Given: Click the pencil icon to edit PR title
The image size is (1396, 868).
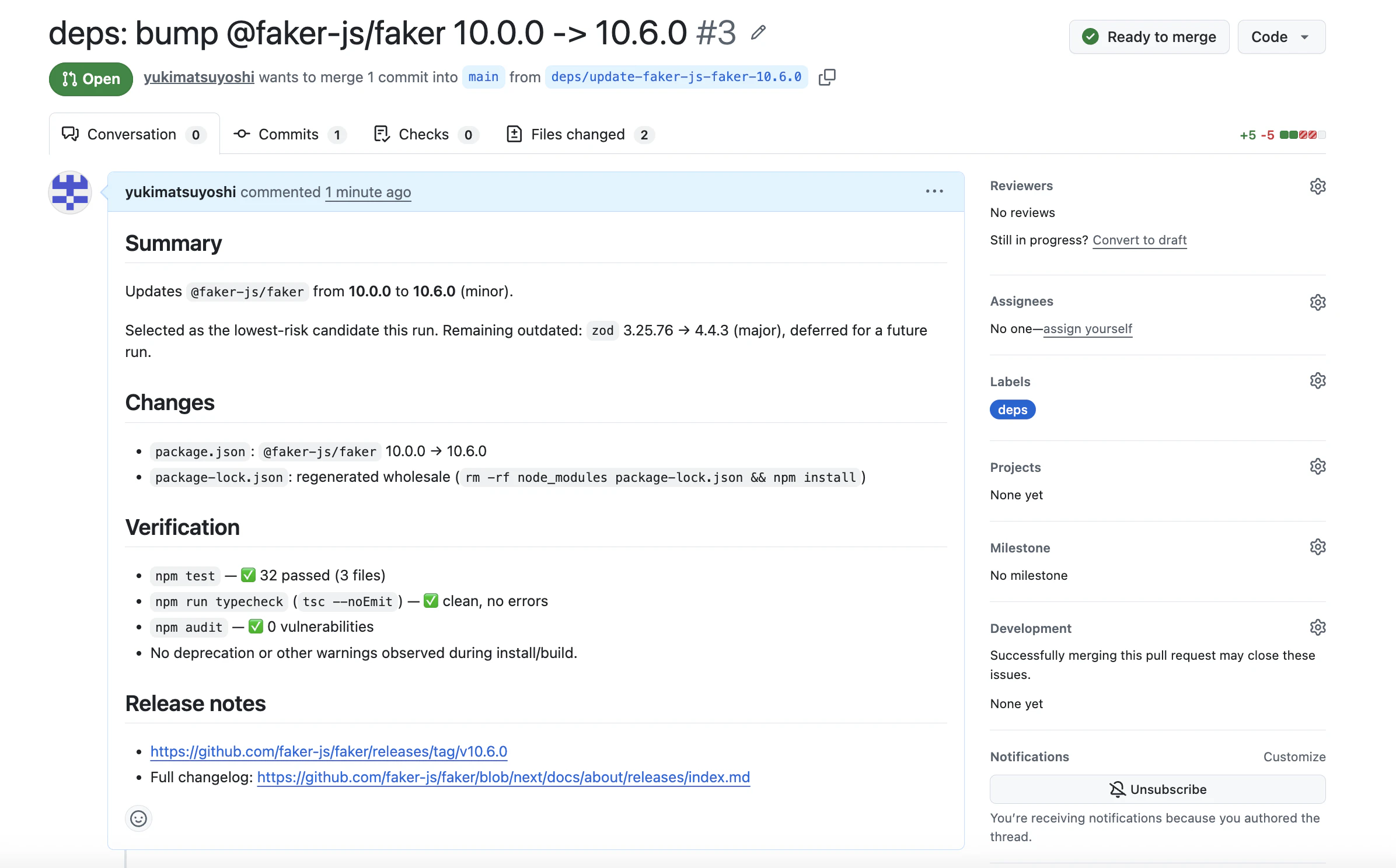Looking at the screenshot, I should click(758, 33).
